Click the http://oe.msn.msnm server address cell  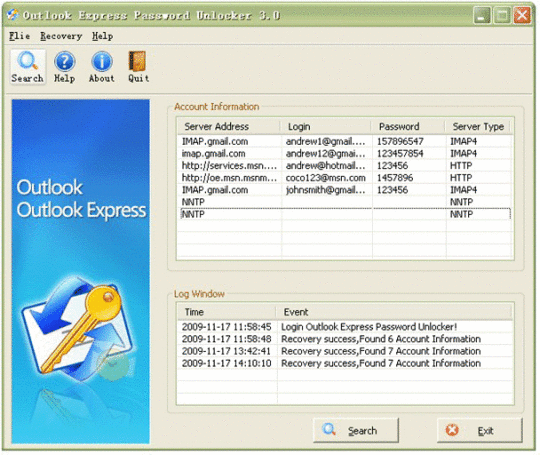click(229, 178)
